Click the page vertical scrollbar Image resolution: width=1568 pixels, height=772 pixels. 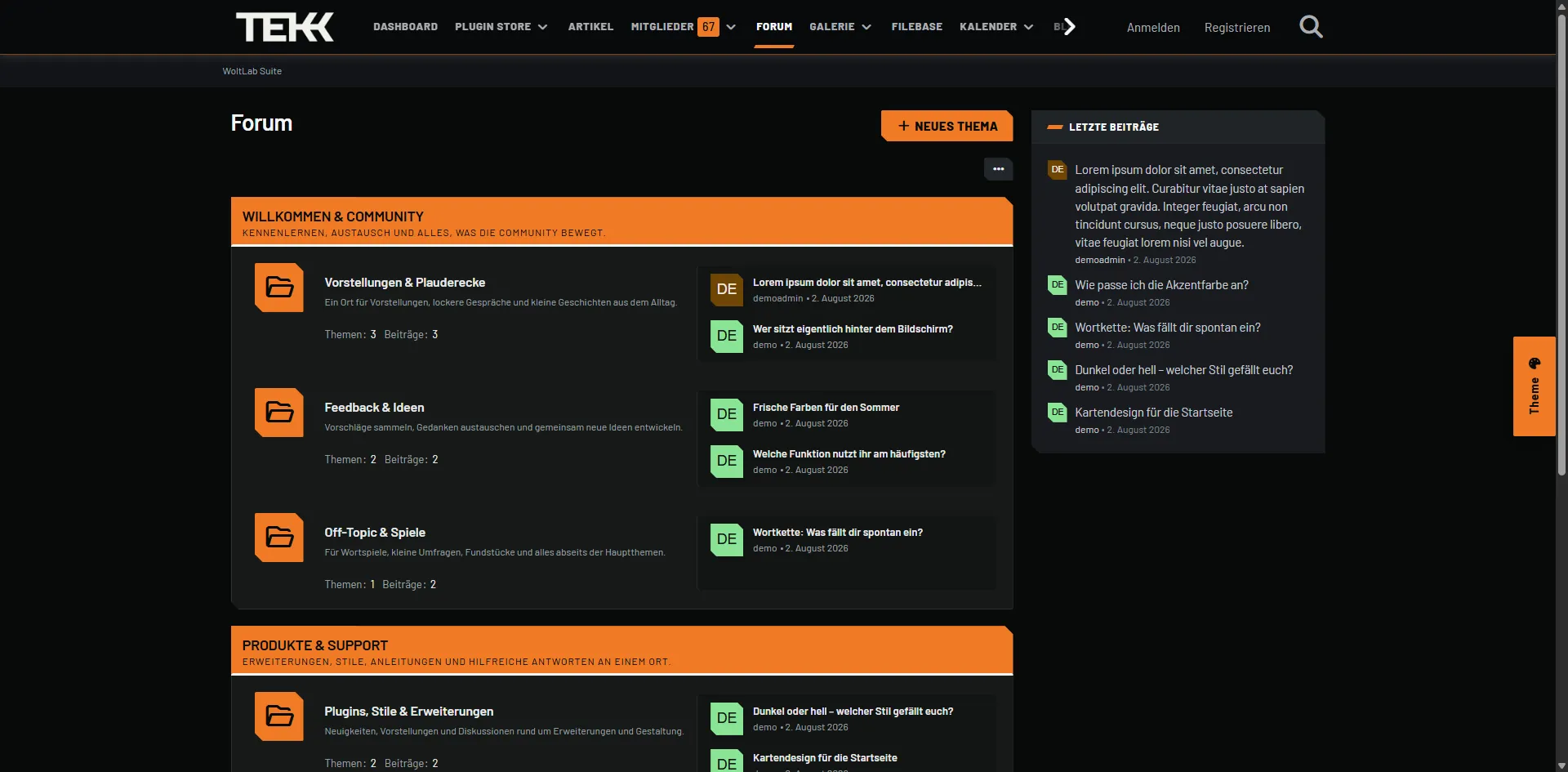click(x=1561, y=245)
